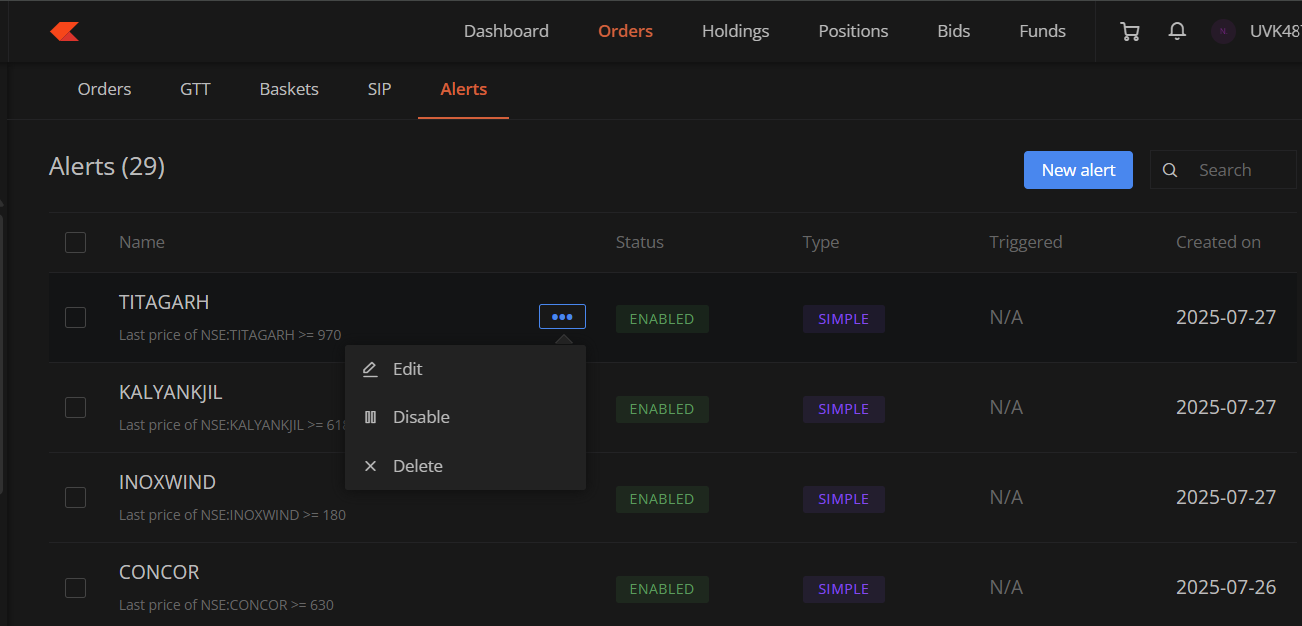1302x626 pixels.
Task: Click the user profile avatar
Action: (1223, 32)
